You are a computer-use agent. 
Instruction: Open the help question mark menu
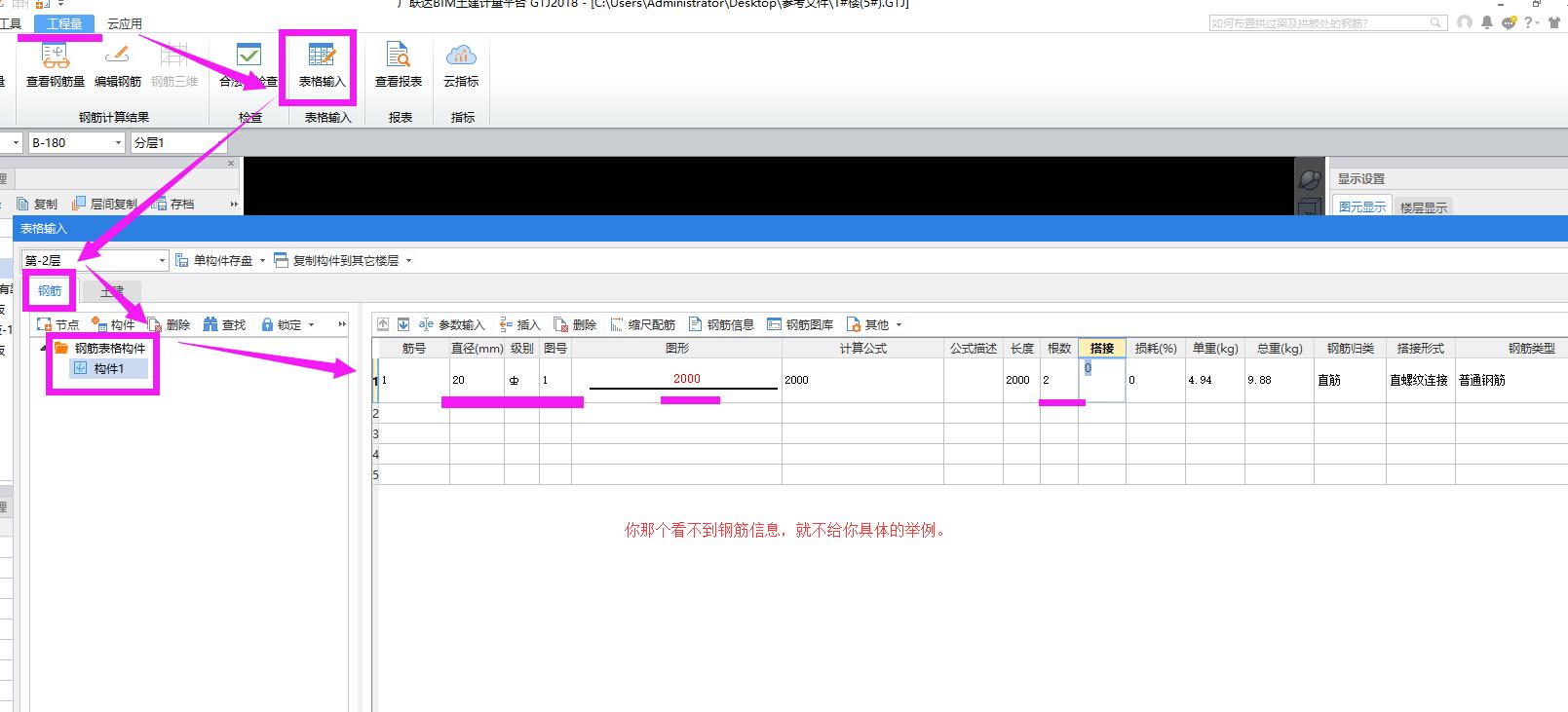click(1531, 22)
